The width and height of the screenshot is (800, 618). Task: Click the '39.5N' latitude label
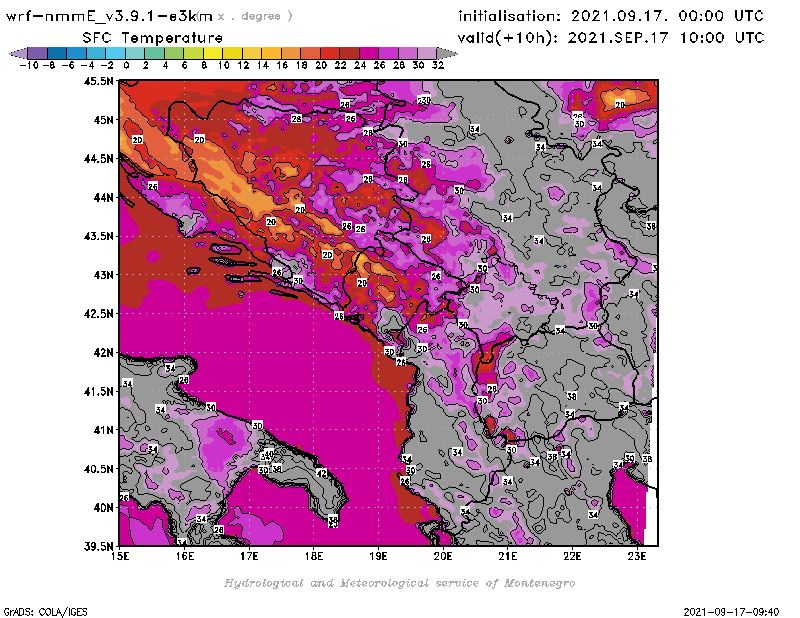tap(98, 546)
